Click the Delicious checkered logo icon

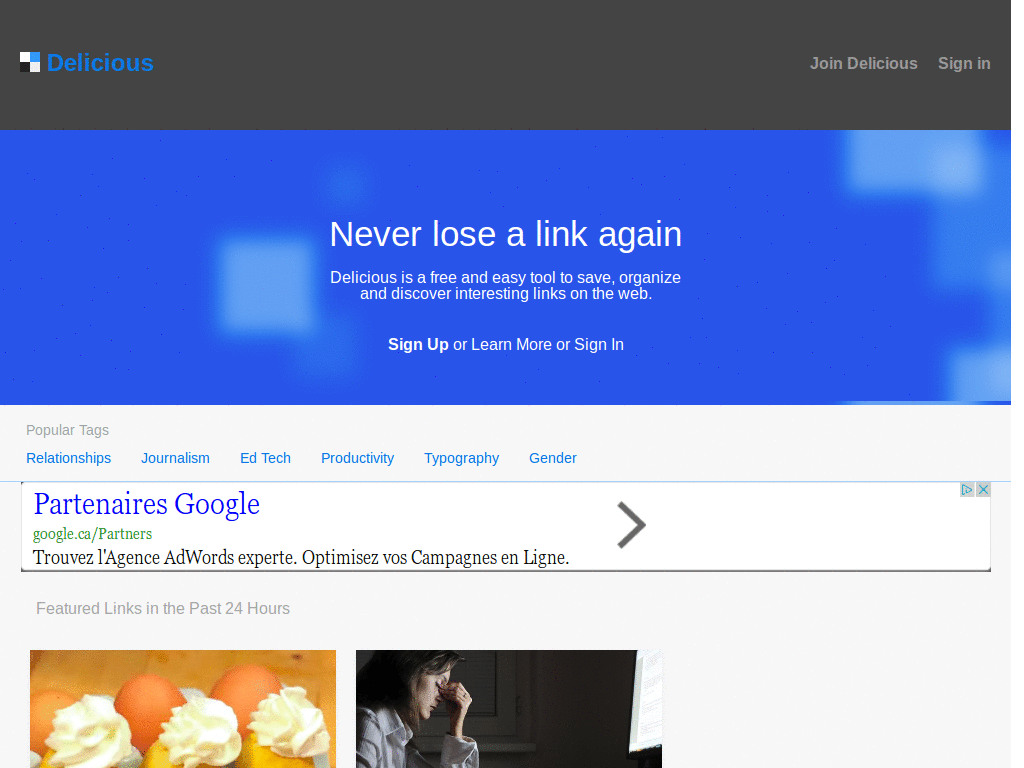tap(30, 63)
